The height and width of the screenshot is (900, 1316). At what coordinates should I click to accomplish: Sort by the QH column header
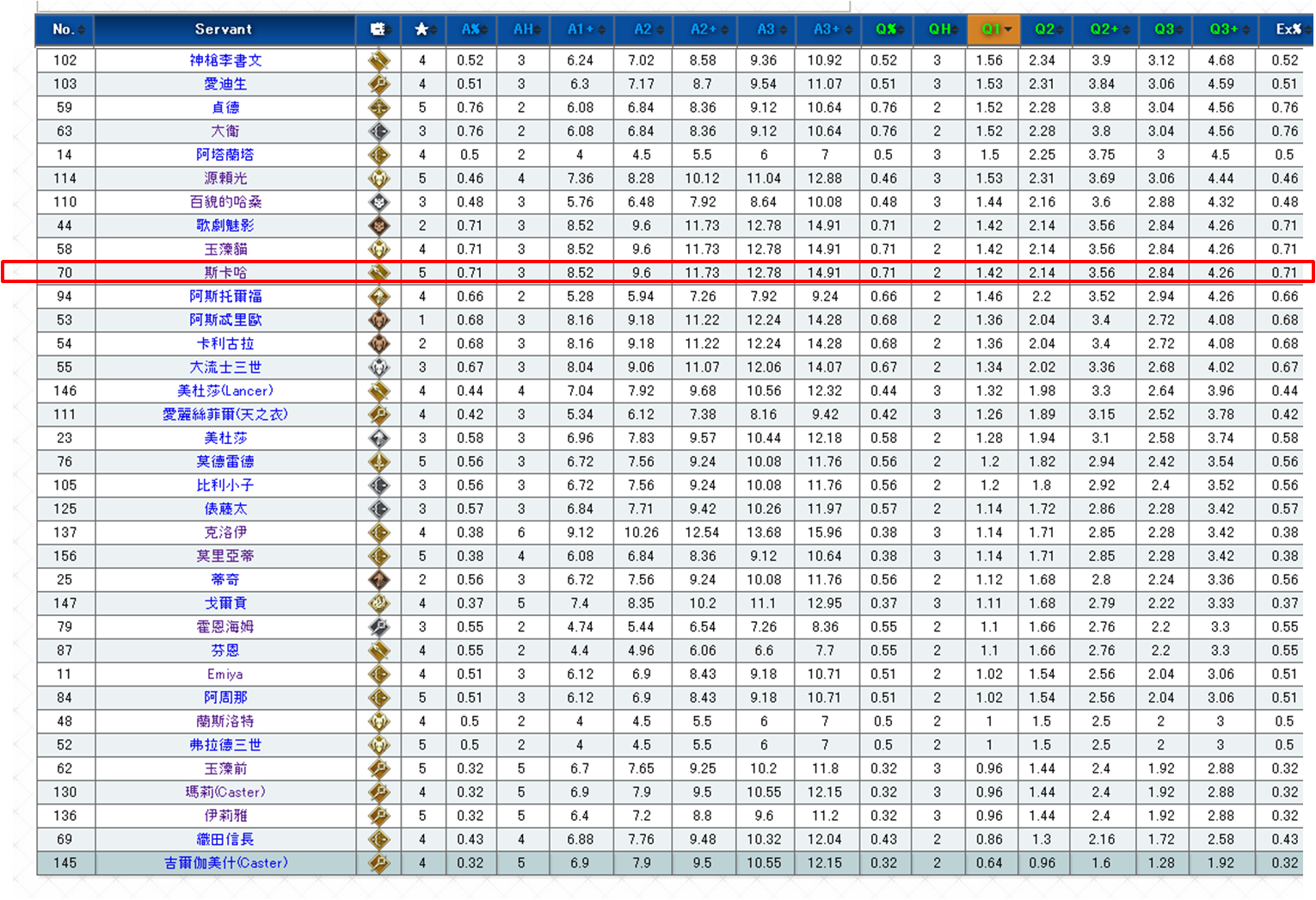[x=939, y=29]
